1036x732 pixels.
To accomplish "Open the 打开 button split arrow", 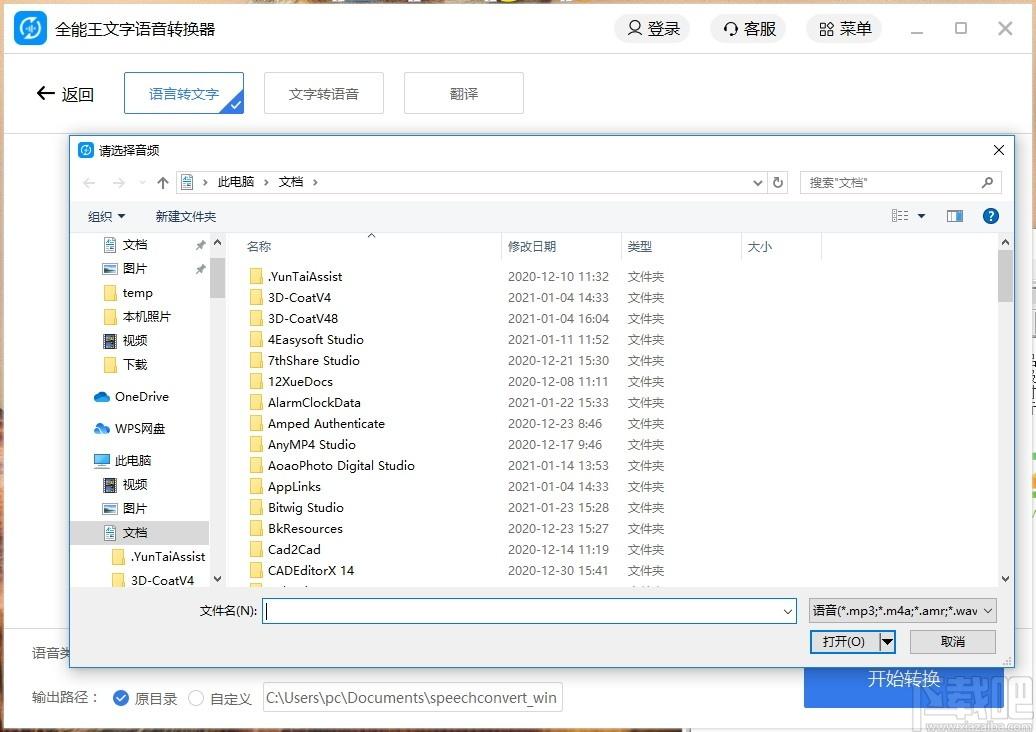I will point(887,641).
